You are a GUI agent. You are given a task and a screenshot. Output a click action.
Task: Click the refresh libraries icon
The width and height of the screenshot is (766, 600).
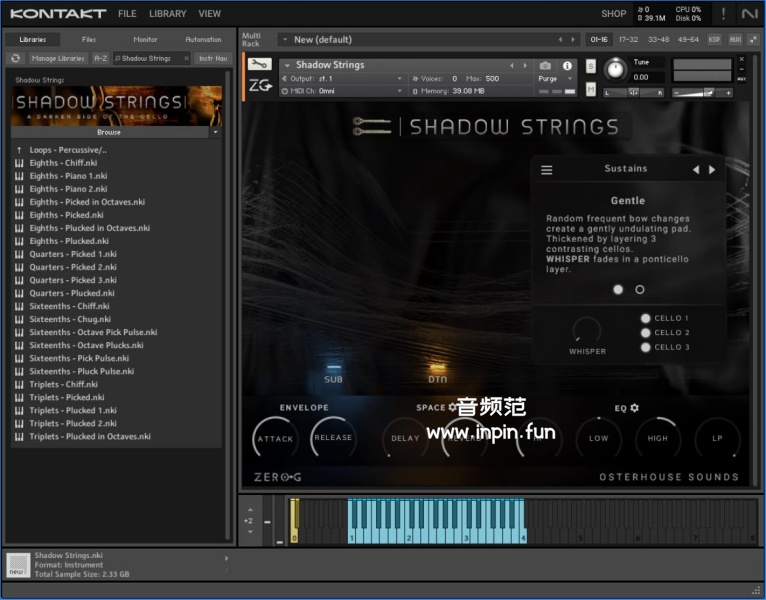point(15,59)
